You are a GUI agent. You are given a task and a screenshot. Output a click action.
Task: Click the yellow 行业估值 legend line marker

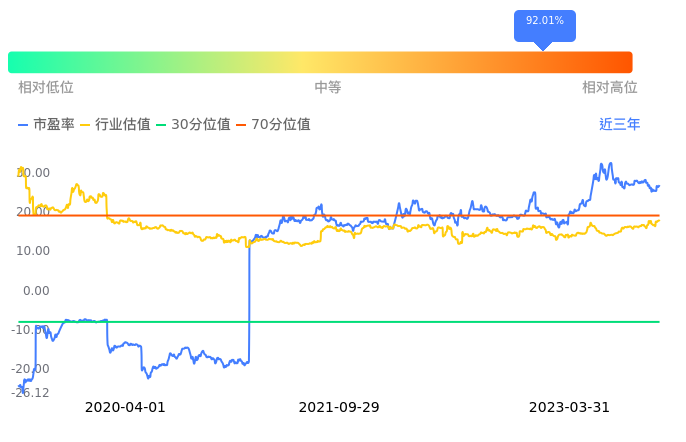tap(86, 125)
